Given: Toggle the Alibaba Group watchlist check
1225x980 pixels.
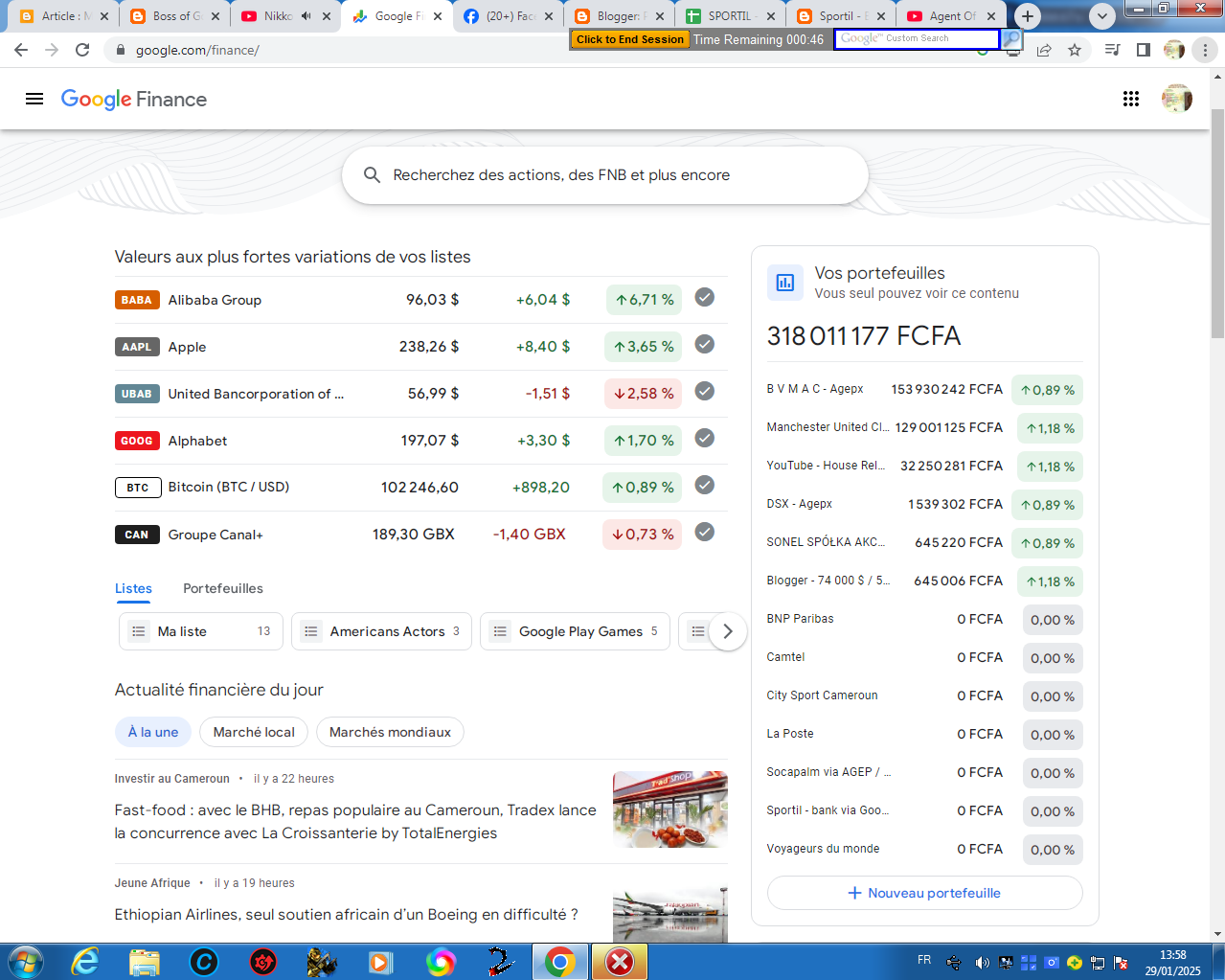Looking at the screenshot, I should pos(705,297).
